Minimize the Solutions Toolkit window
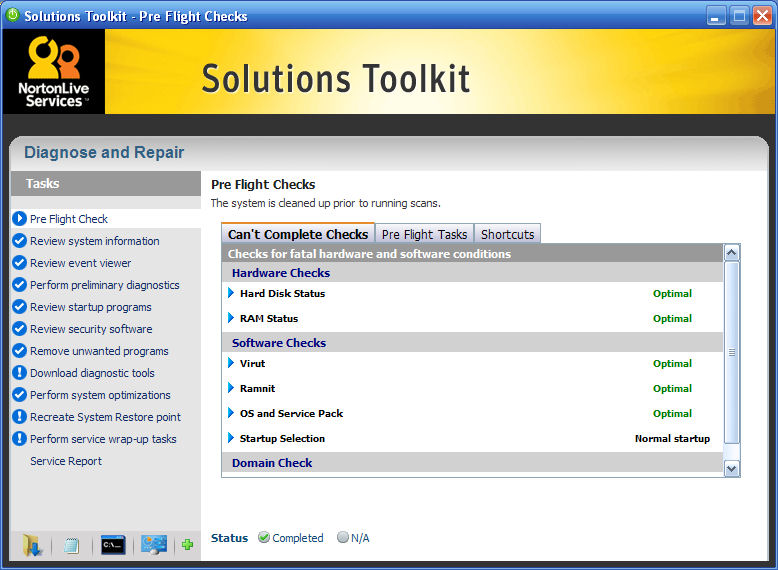Viewport: 778px width, 570px height. [715, 16]
